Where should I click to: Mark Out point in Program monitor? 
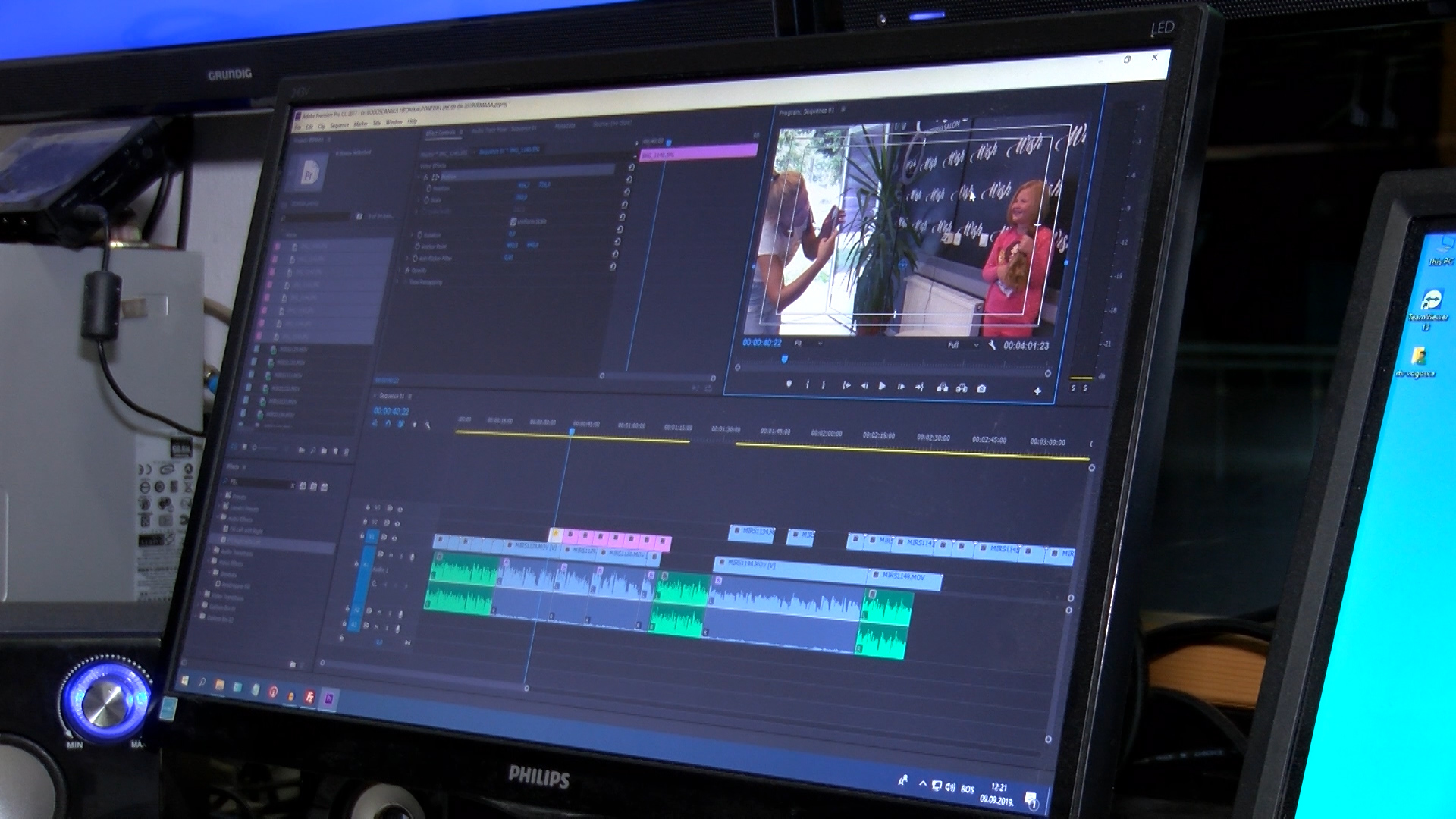tap(824, 385)
